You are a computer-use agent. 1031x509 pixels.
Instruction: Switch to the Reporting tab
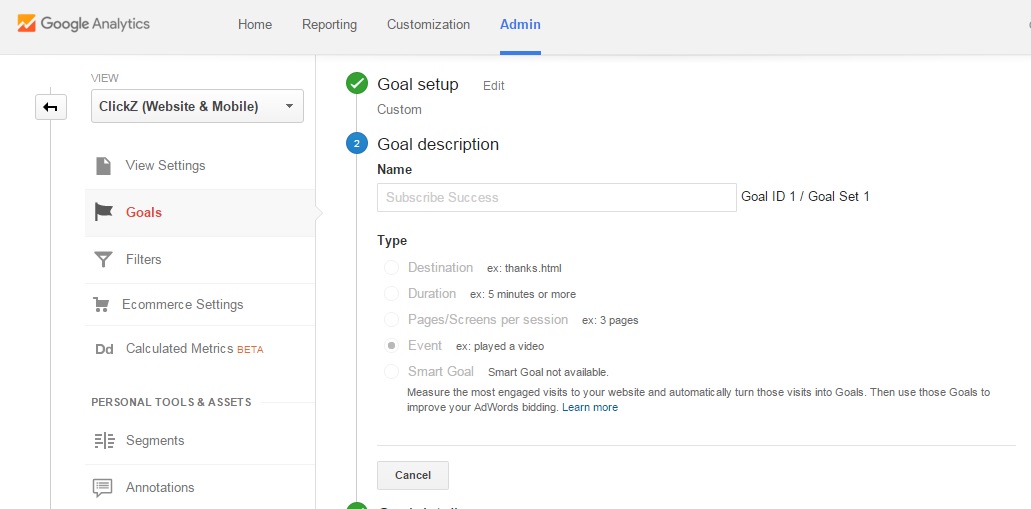[329, 25]
